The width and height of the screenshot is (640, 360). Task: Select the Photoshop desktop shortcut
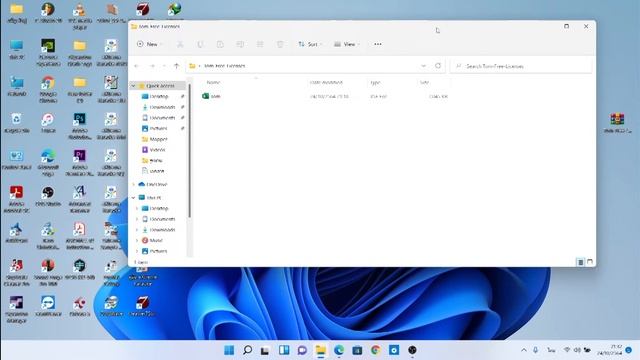pyautogui.click(x=80, y=126)
